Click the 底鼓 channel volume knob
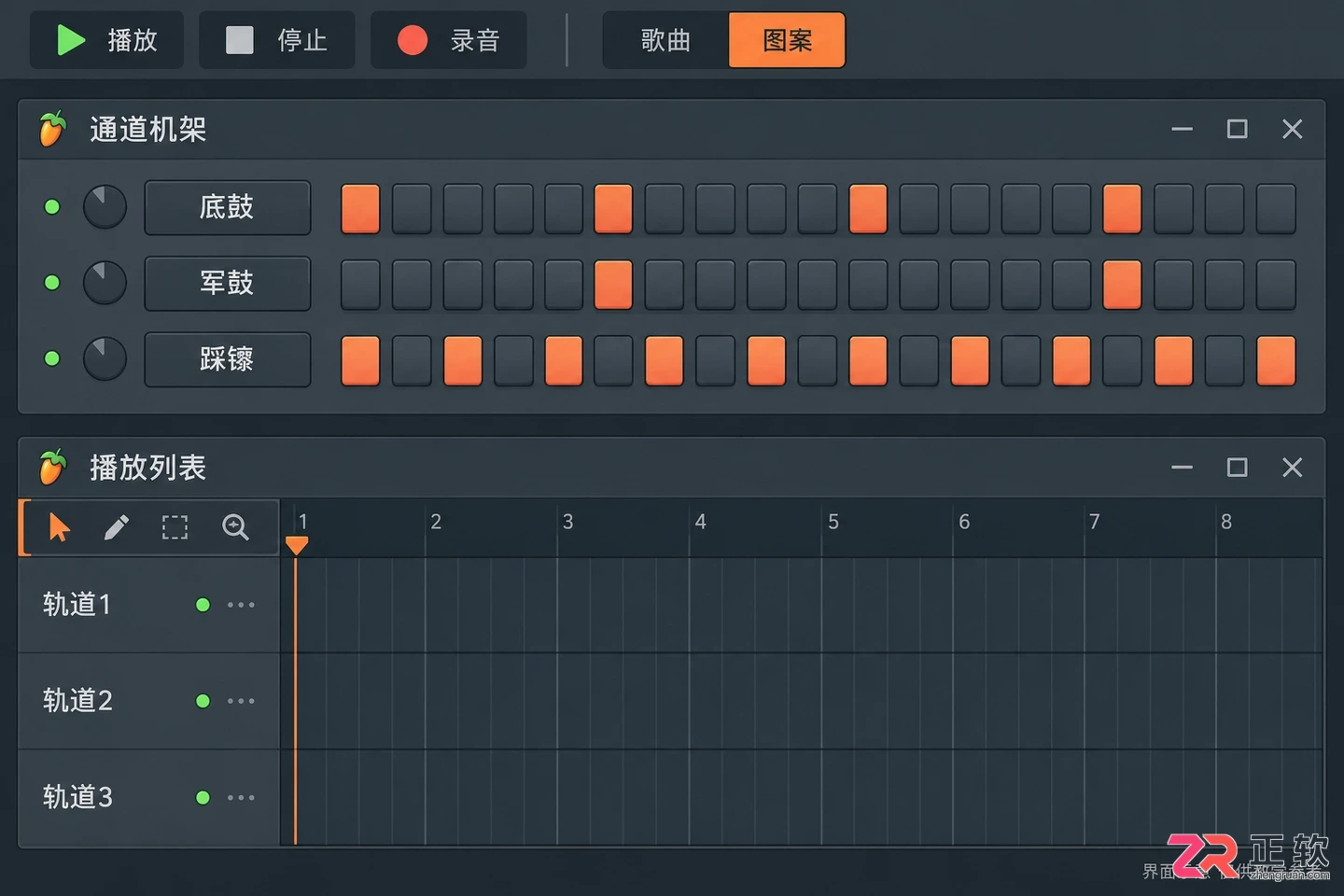This screenshot has width=1344, height=896. [105, 207]
